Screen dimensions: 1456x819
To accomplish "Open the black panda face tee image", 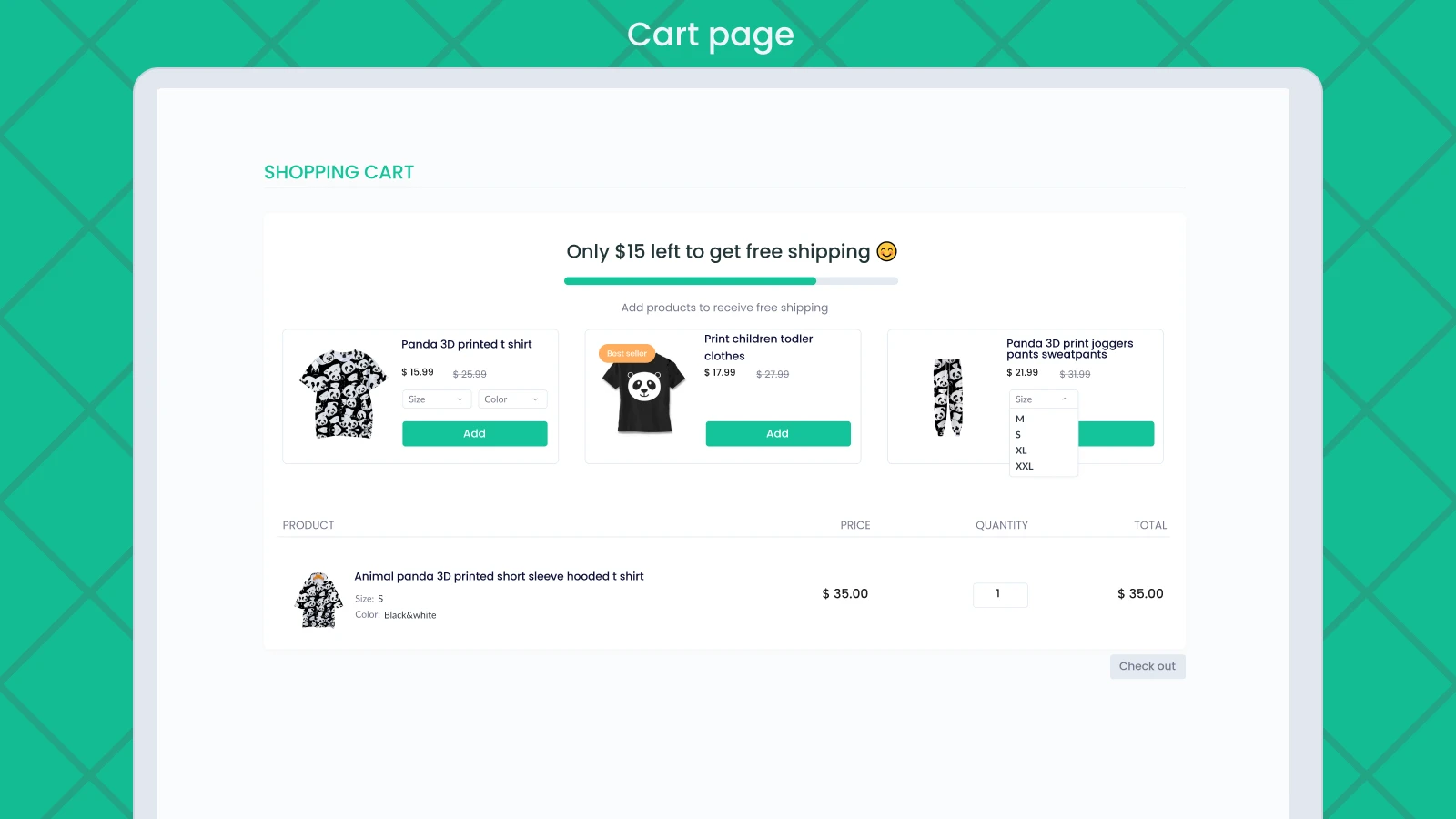I will [x=644, y=392].
